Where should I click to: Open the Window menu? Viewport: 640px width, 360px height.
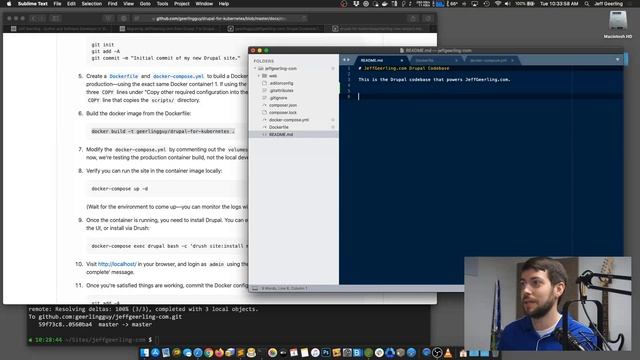204,4
